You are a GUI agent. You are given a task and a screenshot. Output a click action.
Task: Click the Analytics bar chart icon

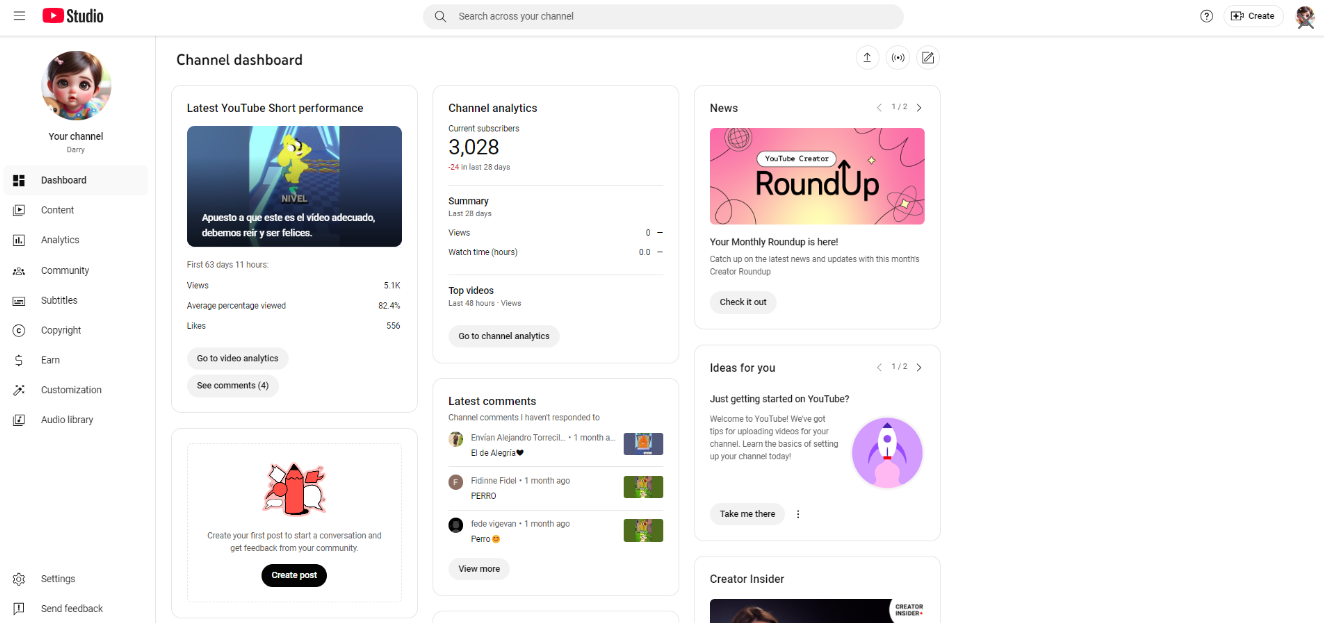[19, 240]
